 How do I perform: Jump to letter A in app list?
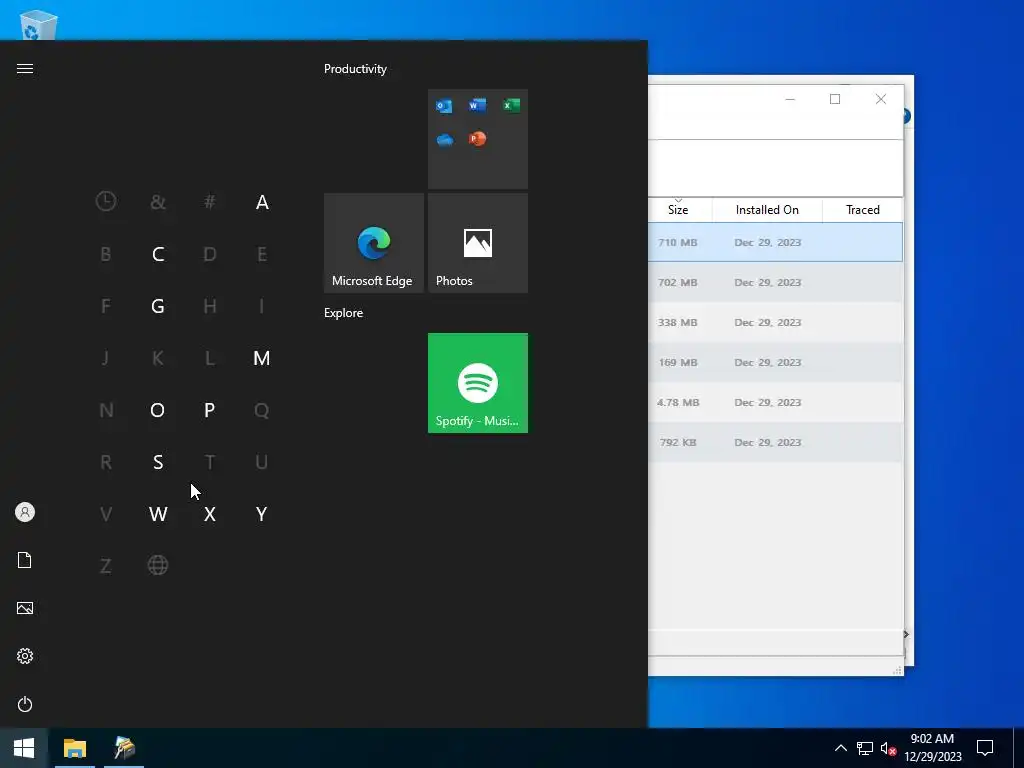tap(262, 202)
